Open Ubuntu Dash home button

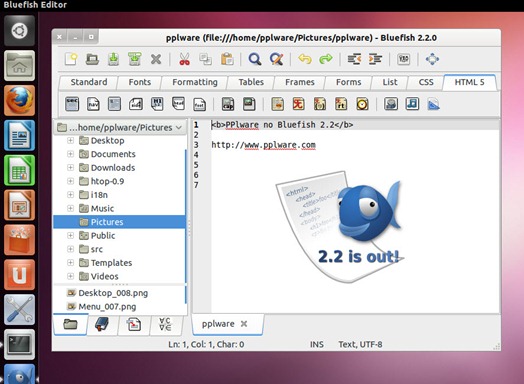pos(19,31)
